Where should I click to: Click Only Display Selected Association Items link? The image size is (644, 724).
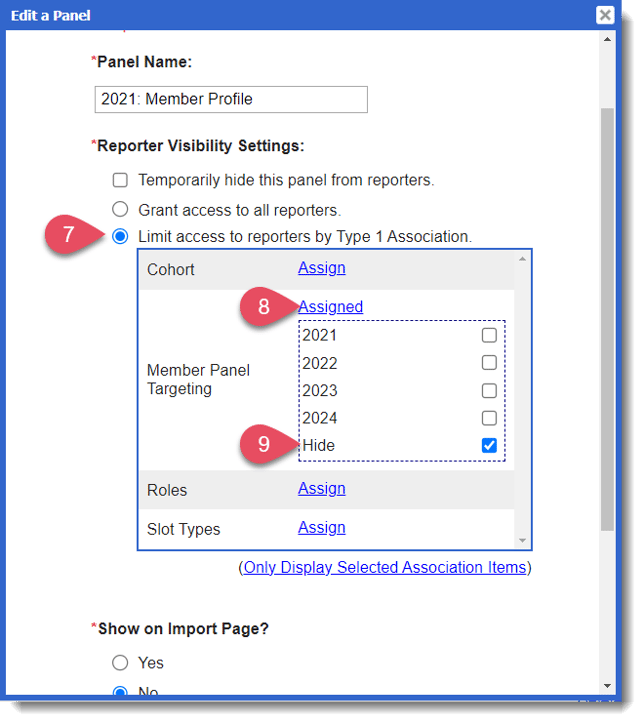pyautogui.click(x=385, y=568)
